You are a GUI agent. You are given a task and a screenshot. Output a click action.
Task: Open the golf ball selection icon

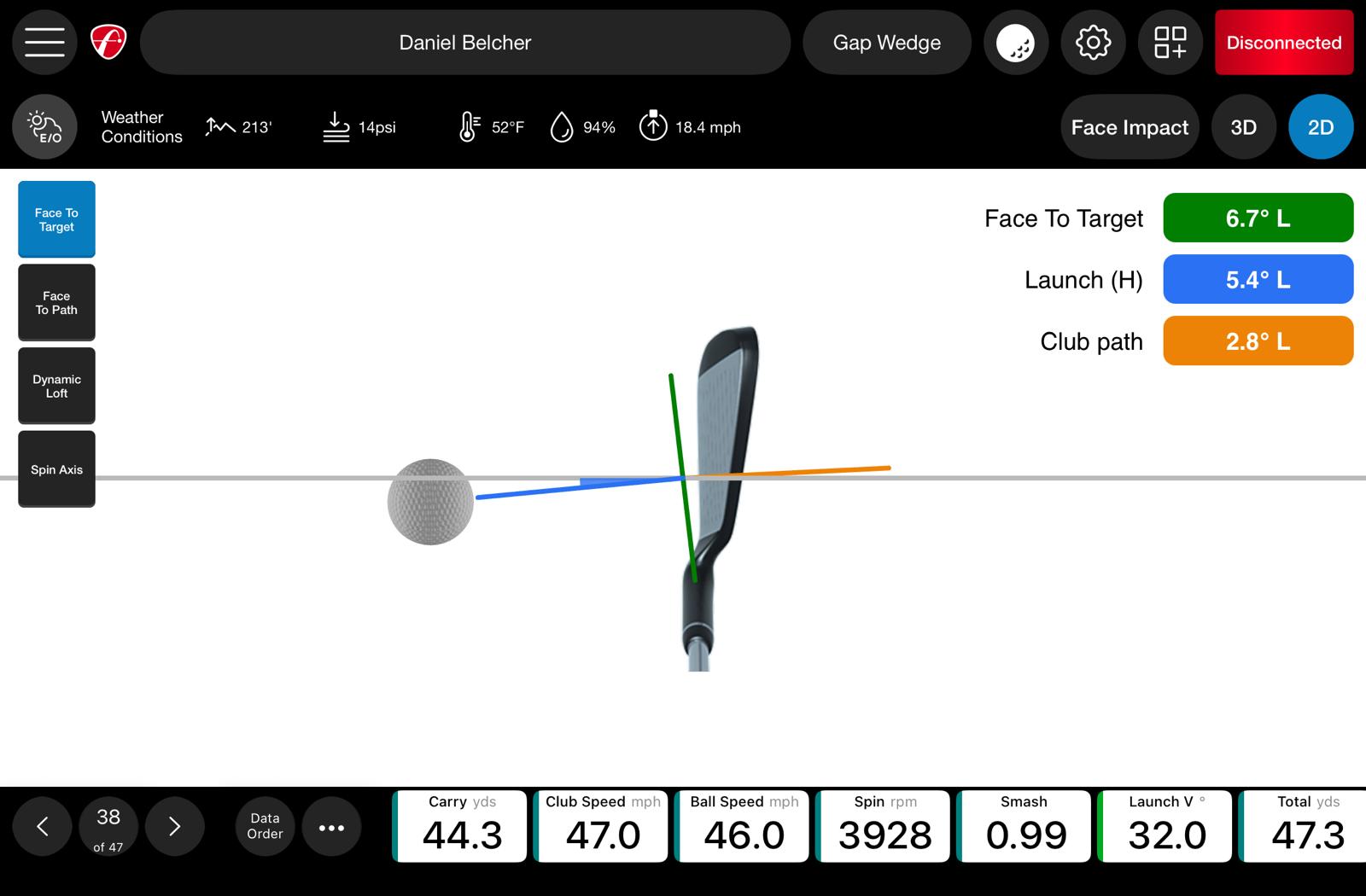(1015, 42)
